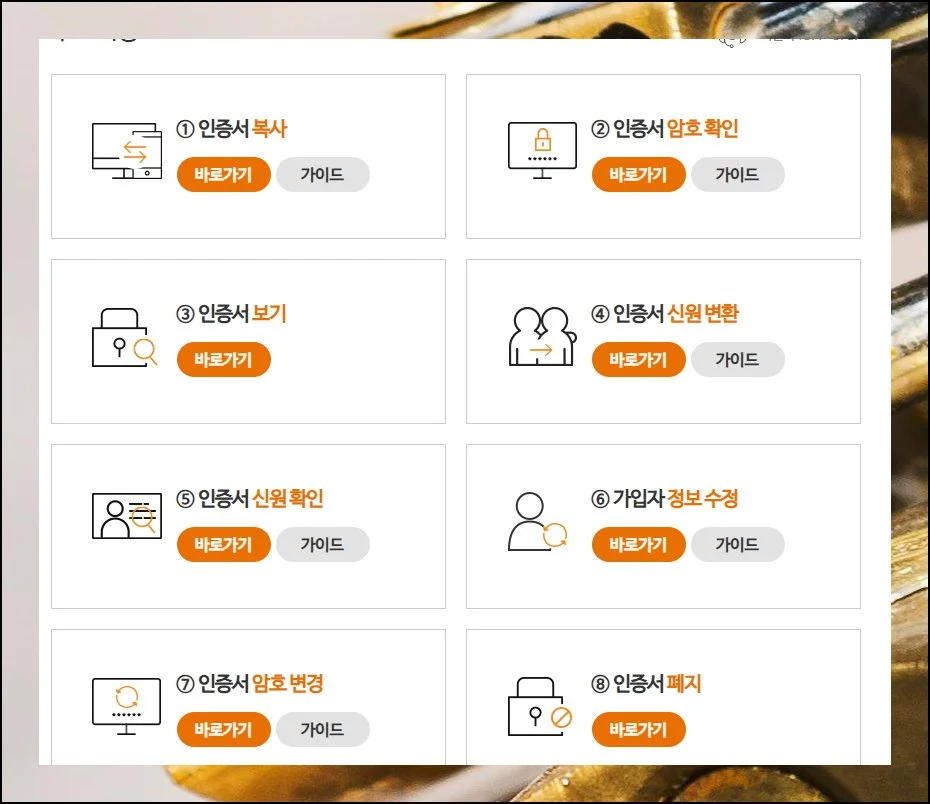
Task: Open 가이드 for 인증서 신원 변환
Action: pos(737,360)
